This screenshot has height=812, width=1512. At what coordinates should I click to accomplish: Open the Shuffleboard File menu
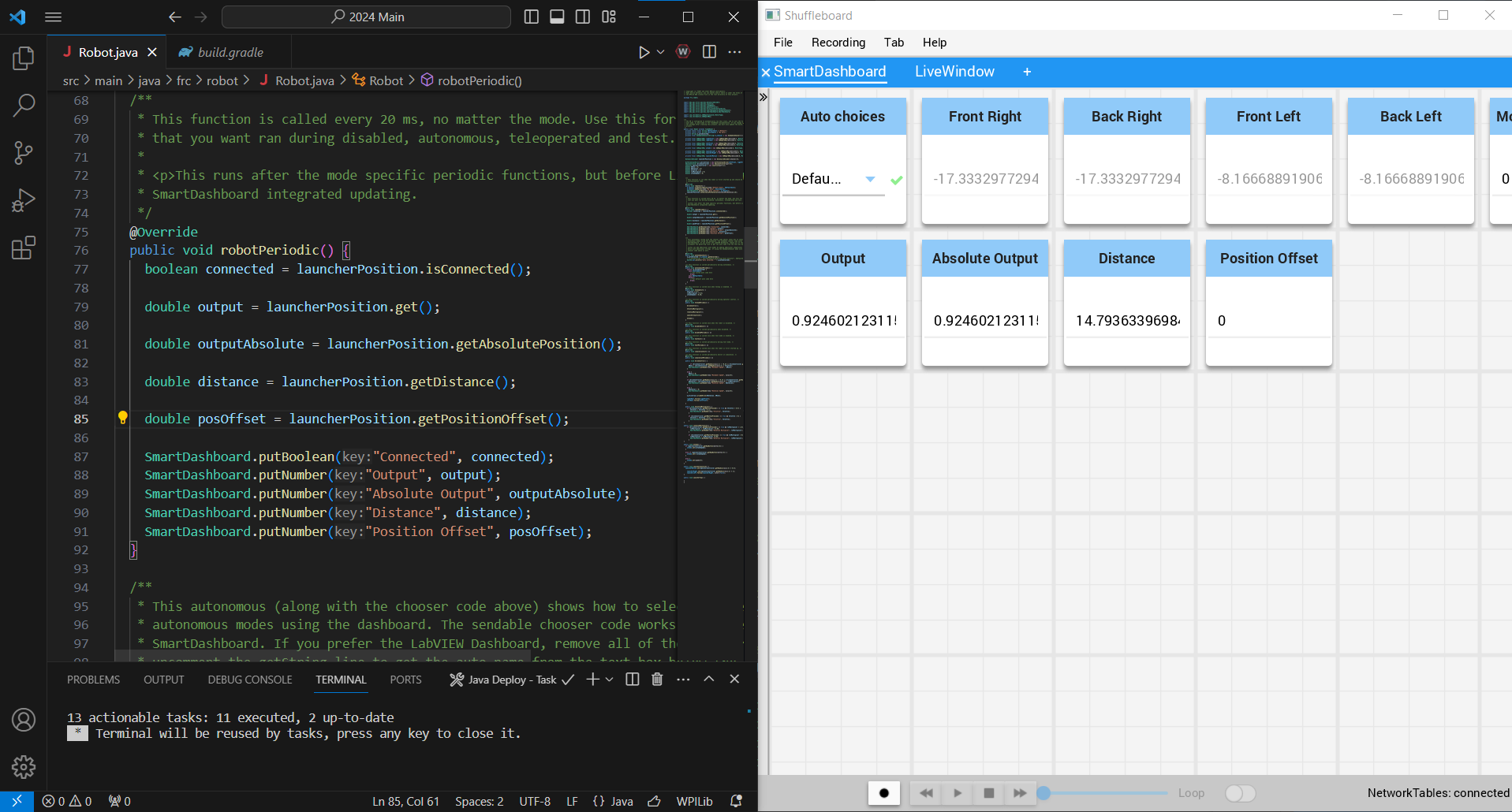783,43
